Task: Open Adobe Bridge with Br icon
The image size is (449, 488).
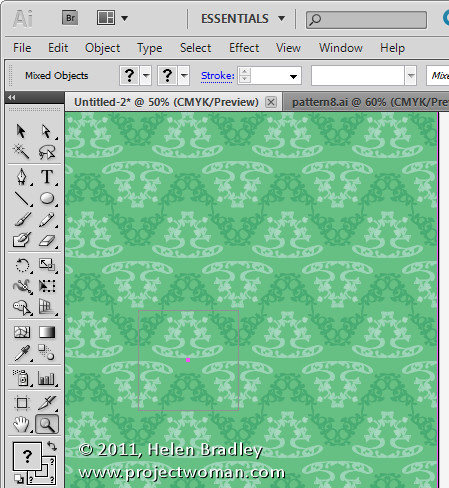Action: (x=70, y=18)
